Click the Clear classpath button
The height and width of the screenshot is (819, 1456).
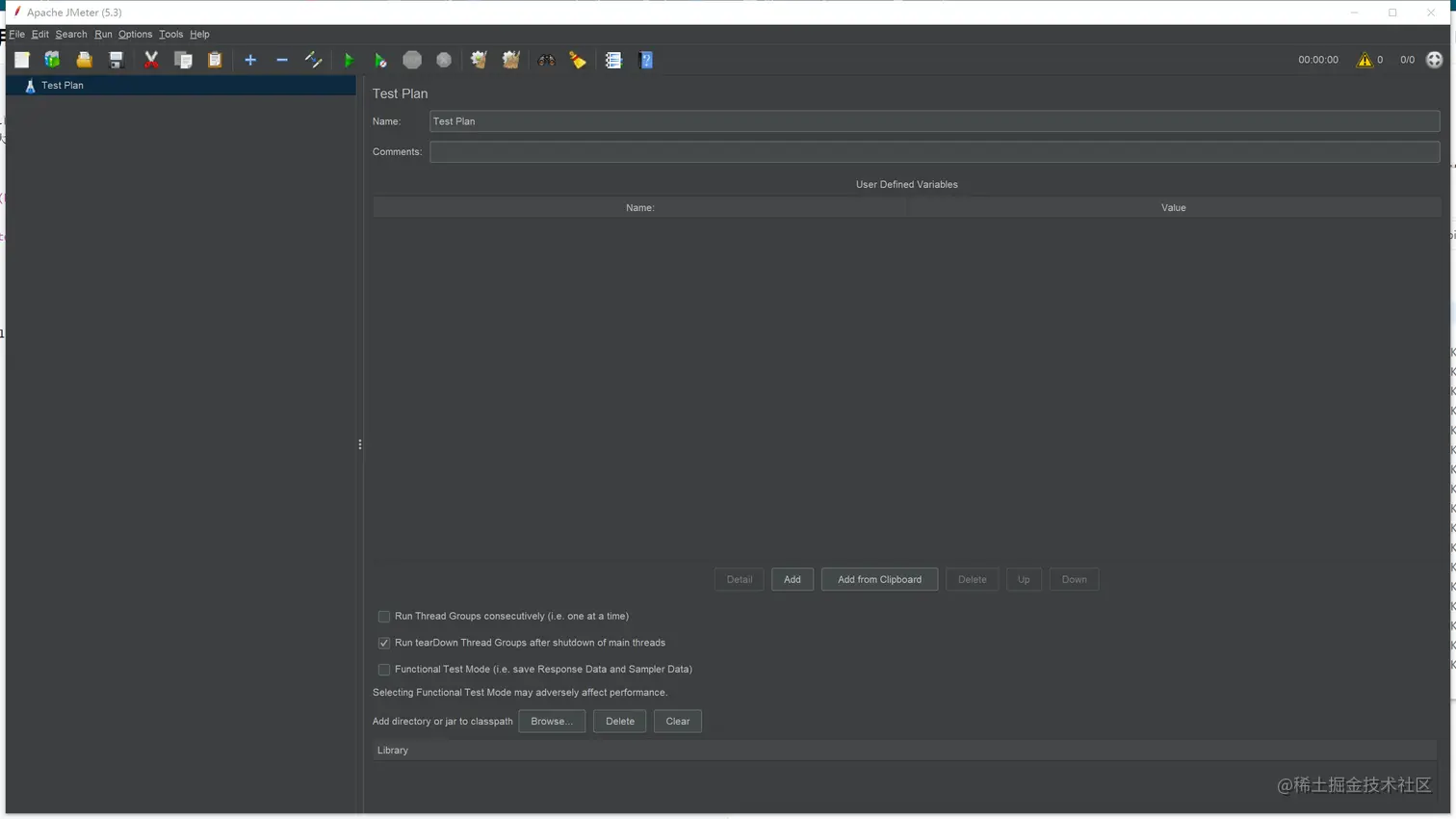(x=678, y=721)
